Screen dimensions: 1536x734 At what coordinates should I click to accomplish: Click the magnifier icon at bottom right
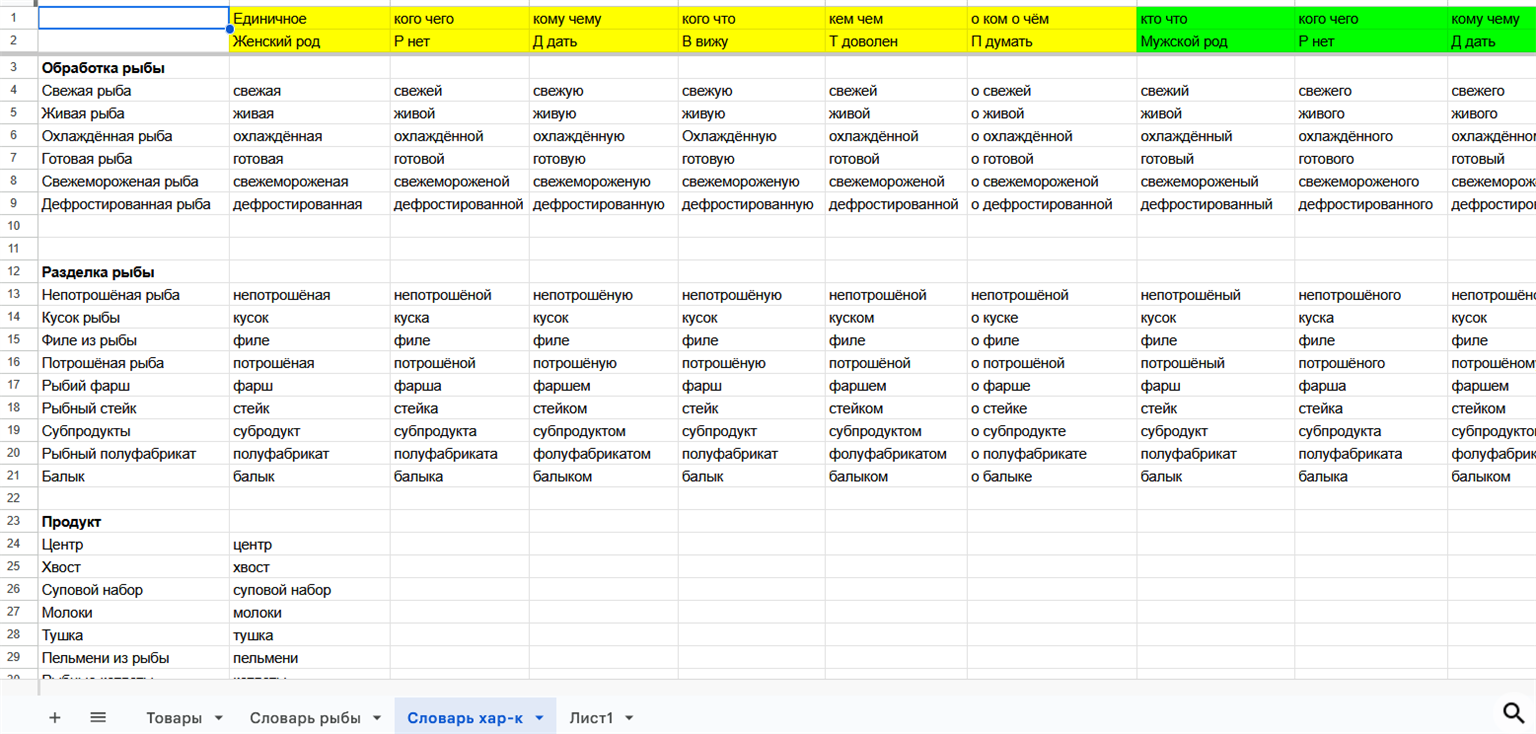(x=1514, y=711)
